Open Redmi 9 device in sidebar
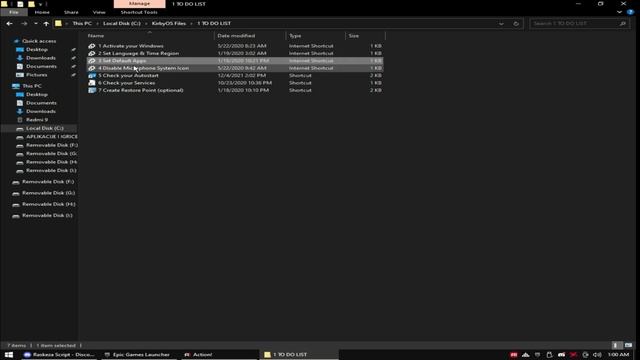This screenshot has width=640, height=360. [x=37, y=120]
